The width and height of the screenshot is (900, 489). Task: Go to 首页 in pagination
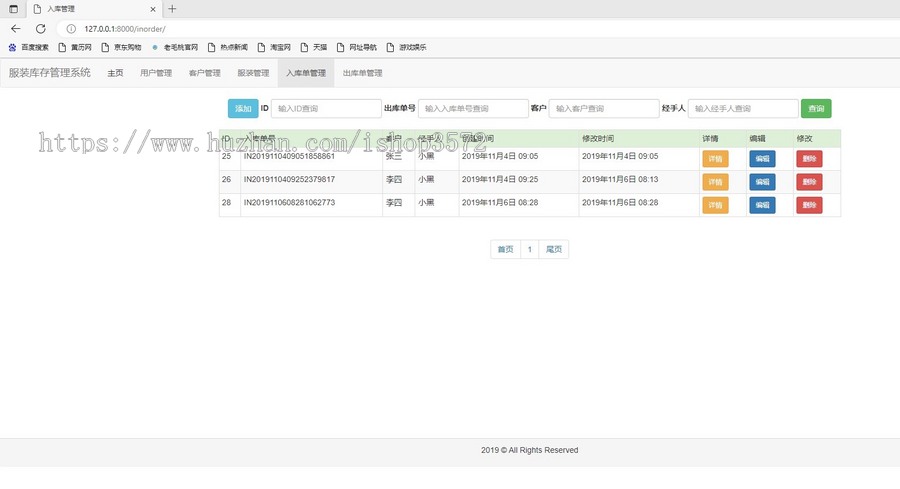tap(505, 249)
